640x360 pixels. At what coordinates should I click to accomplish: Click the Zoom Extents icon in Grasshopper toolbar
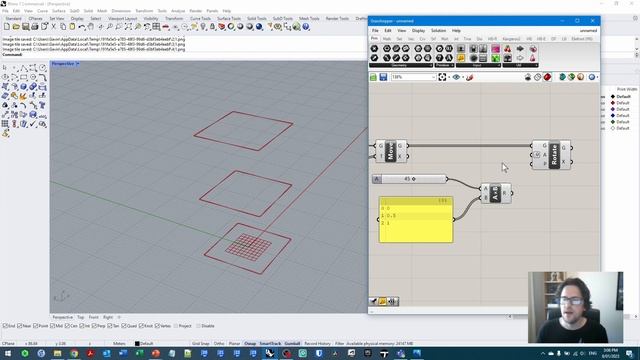(442, 77)
